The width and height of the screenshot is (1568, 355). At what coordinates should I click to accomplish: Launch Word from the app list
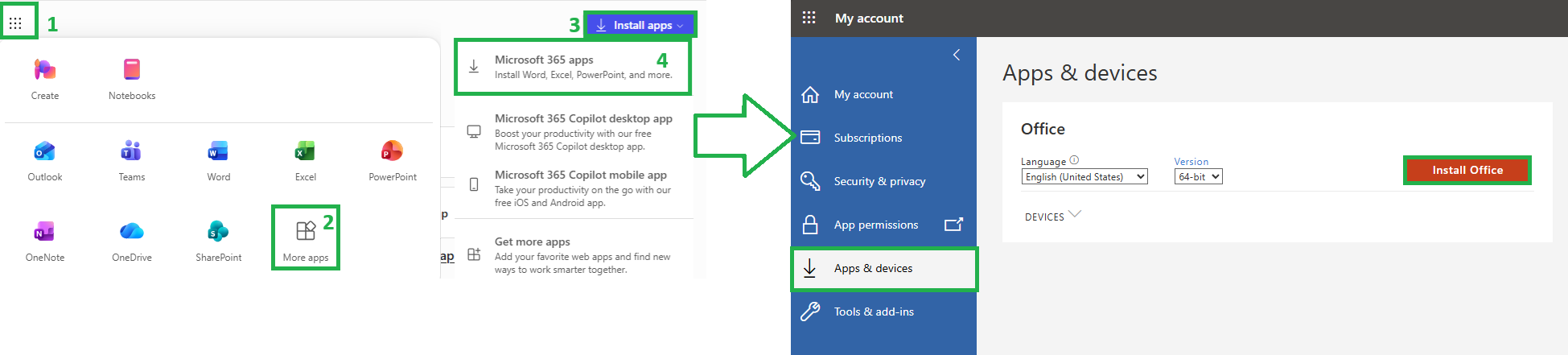(218, 161)
